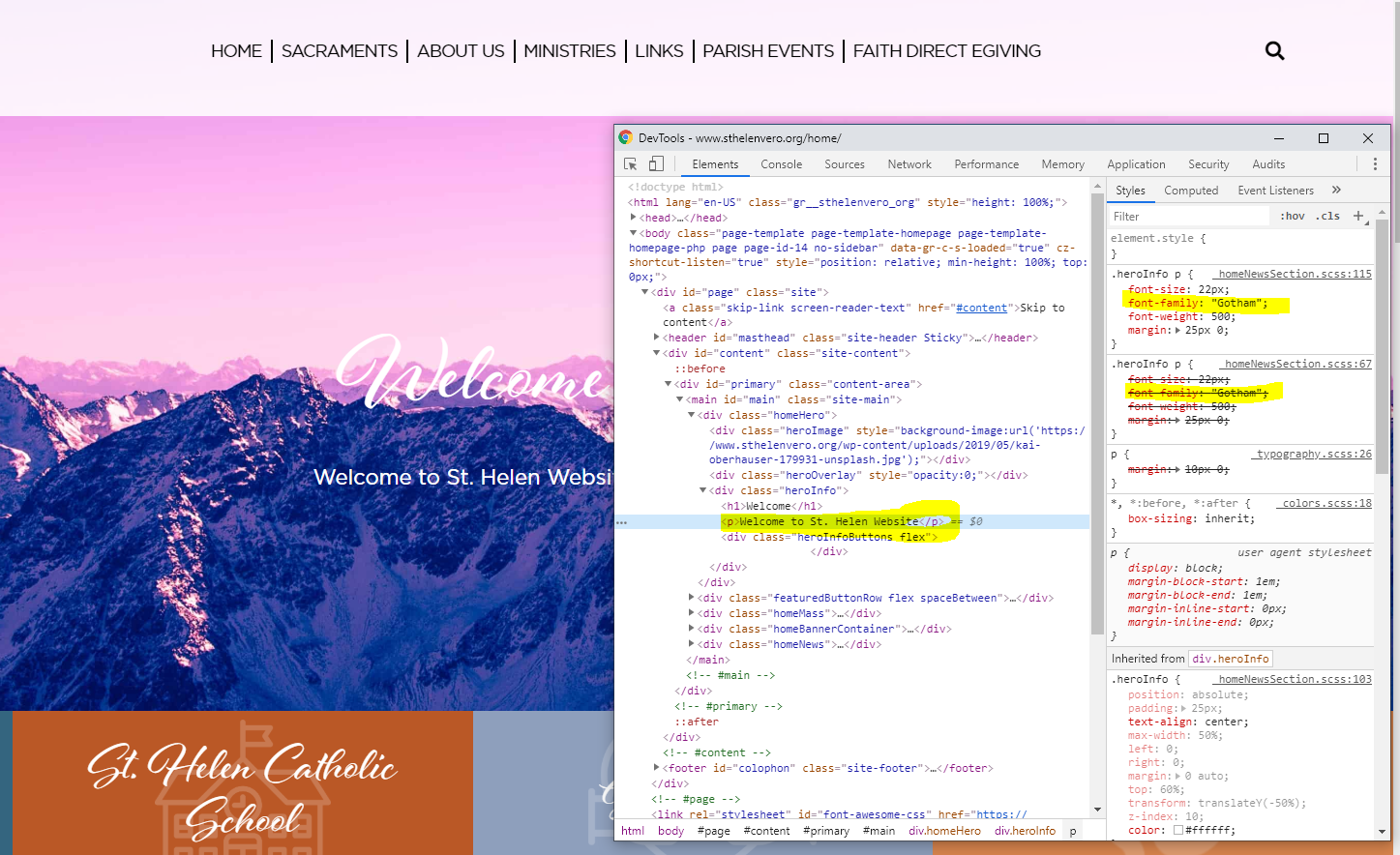Expand the footer colophon node
1400x855 pixels.
point(657,768)
